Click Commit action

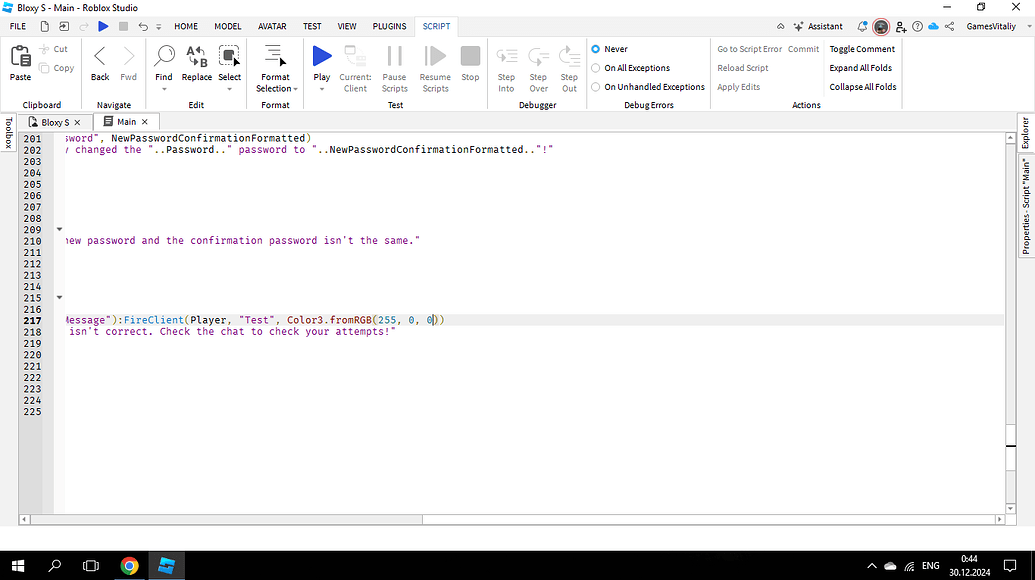803,49
